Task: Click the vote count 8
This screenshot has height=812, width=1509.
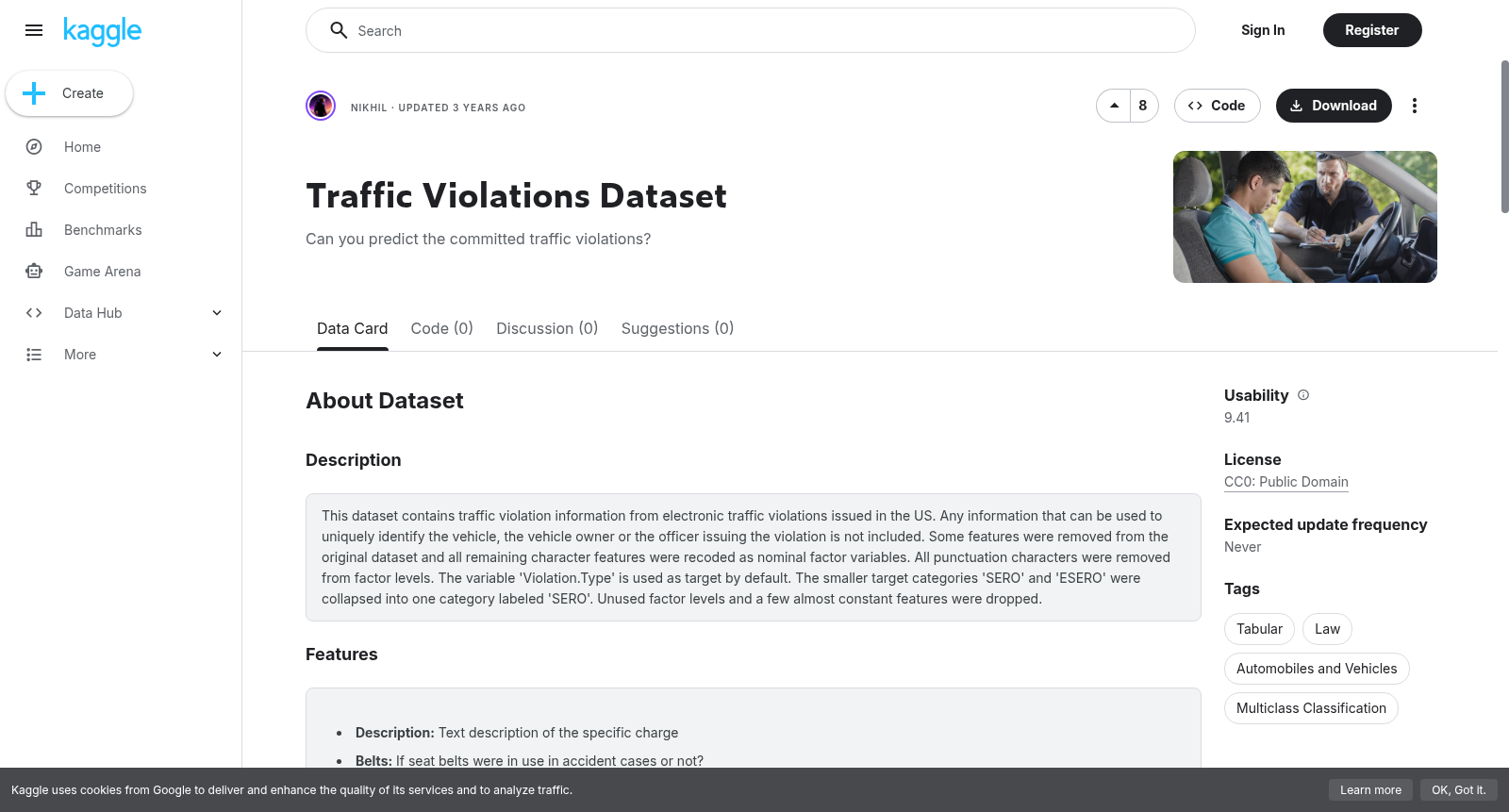Action: (x=1143, y=106)
